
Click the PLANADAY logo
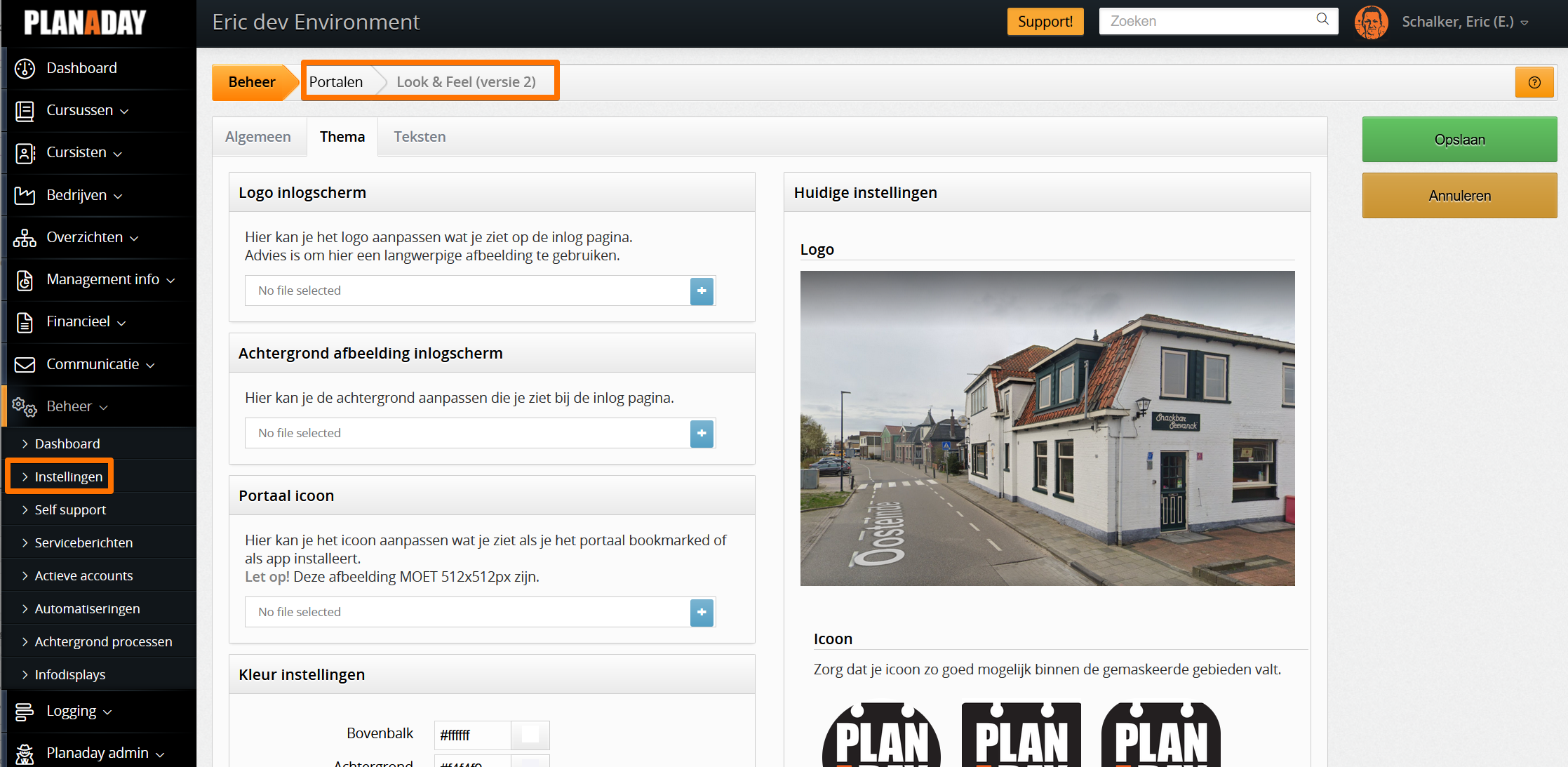pyautogui.click(x=86, y=22)
